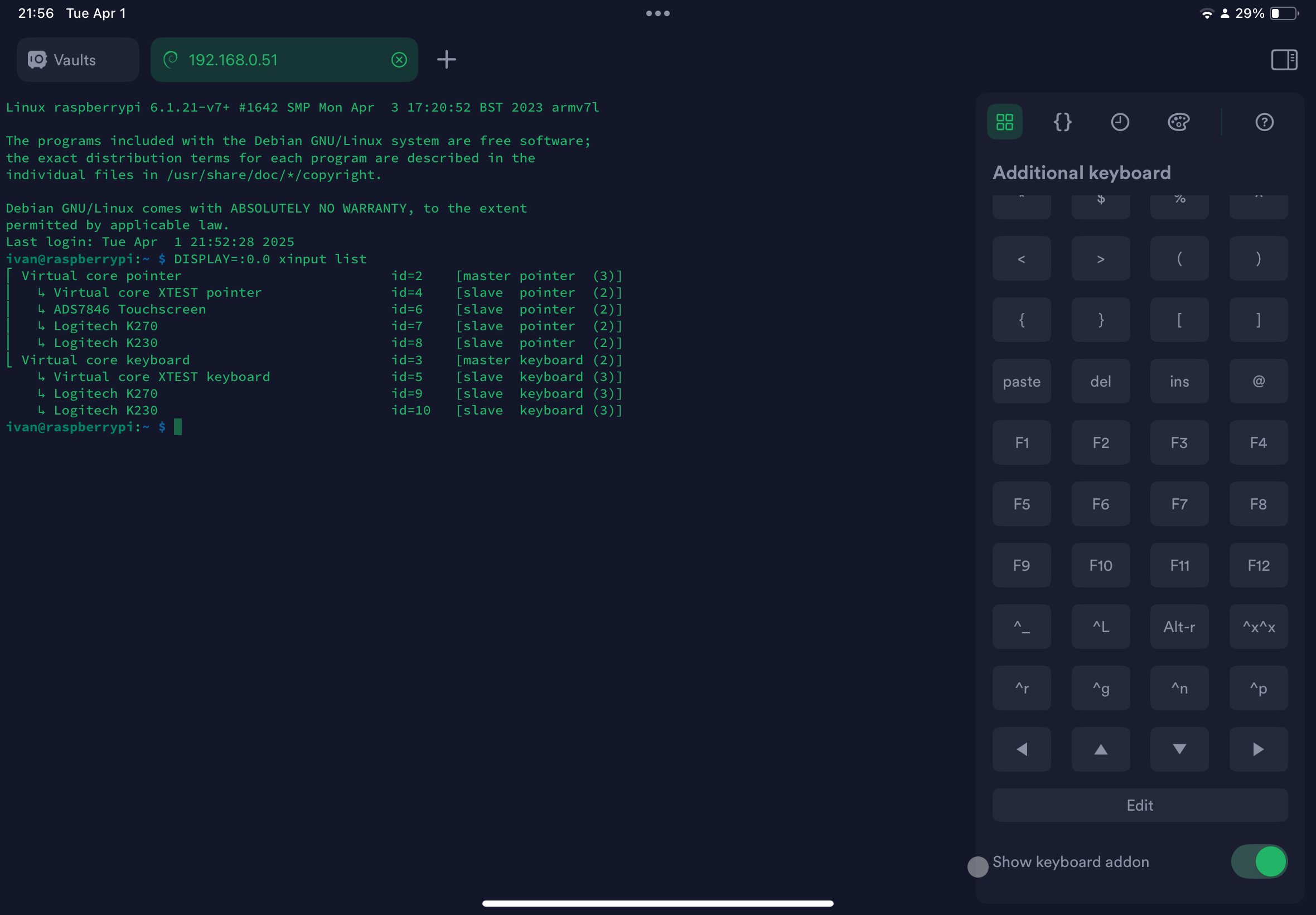Viewport: 1316px width, 915px height.
Task: Tap the open parenthesis key
Action: (x=1179, y=258)
